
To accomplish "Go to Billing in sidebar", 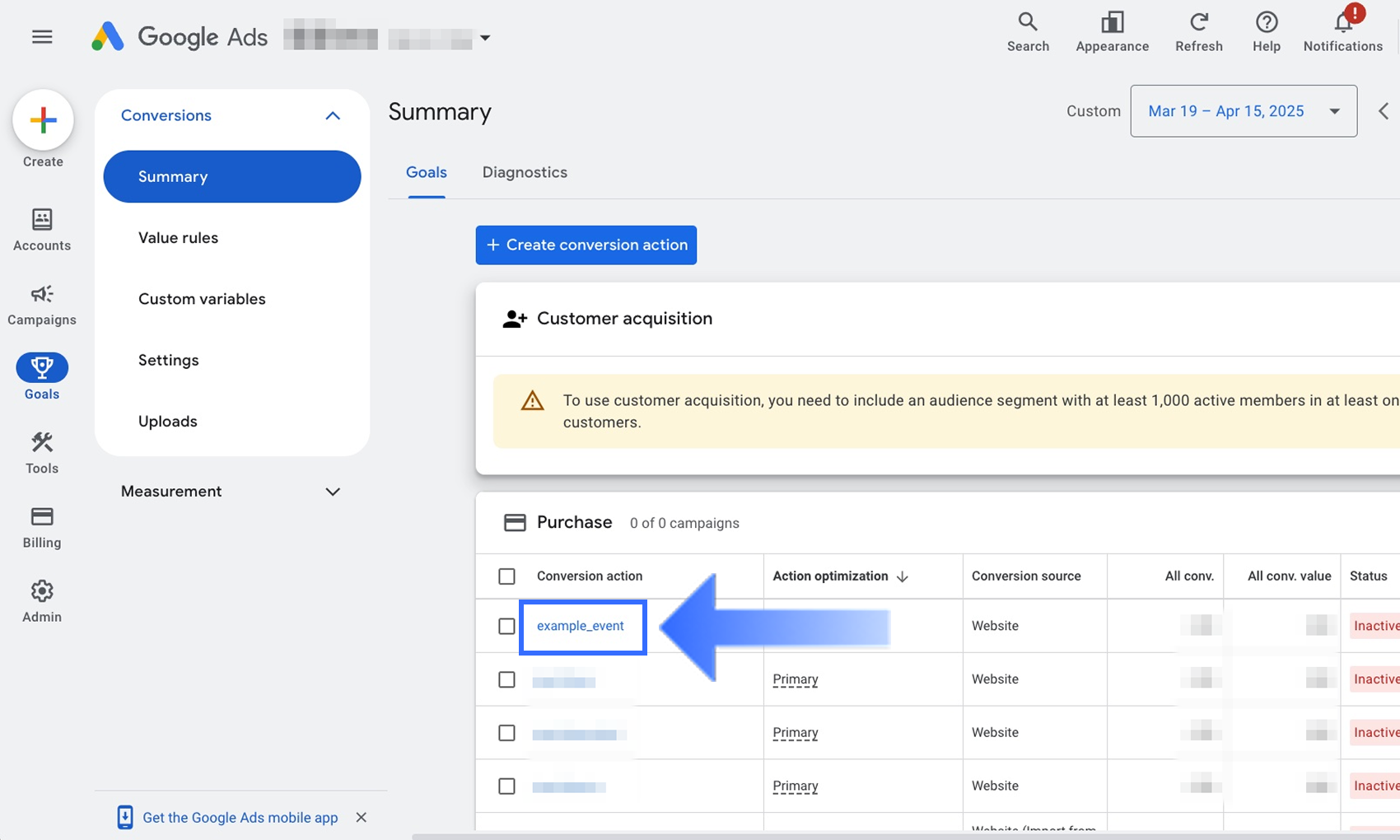I will [x=42, y=527].
